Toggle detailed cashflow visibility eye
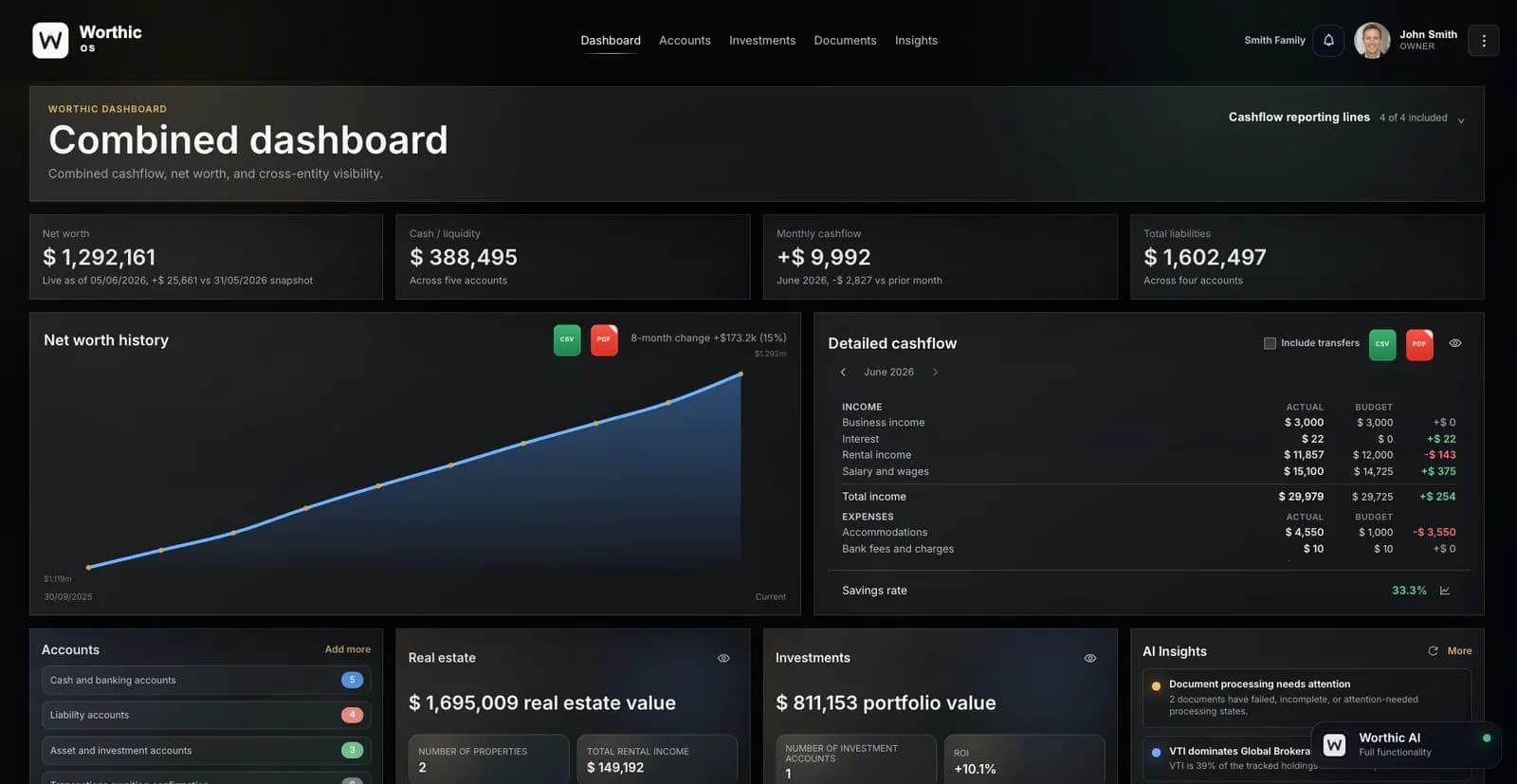Image resolution: width=1517 pixels, height=784 pixels. coord(1455,343)
